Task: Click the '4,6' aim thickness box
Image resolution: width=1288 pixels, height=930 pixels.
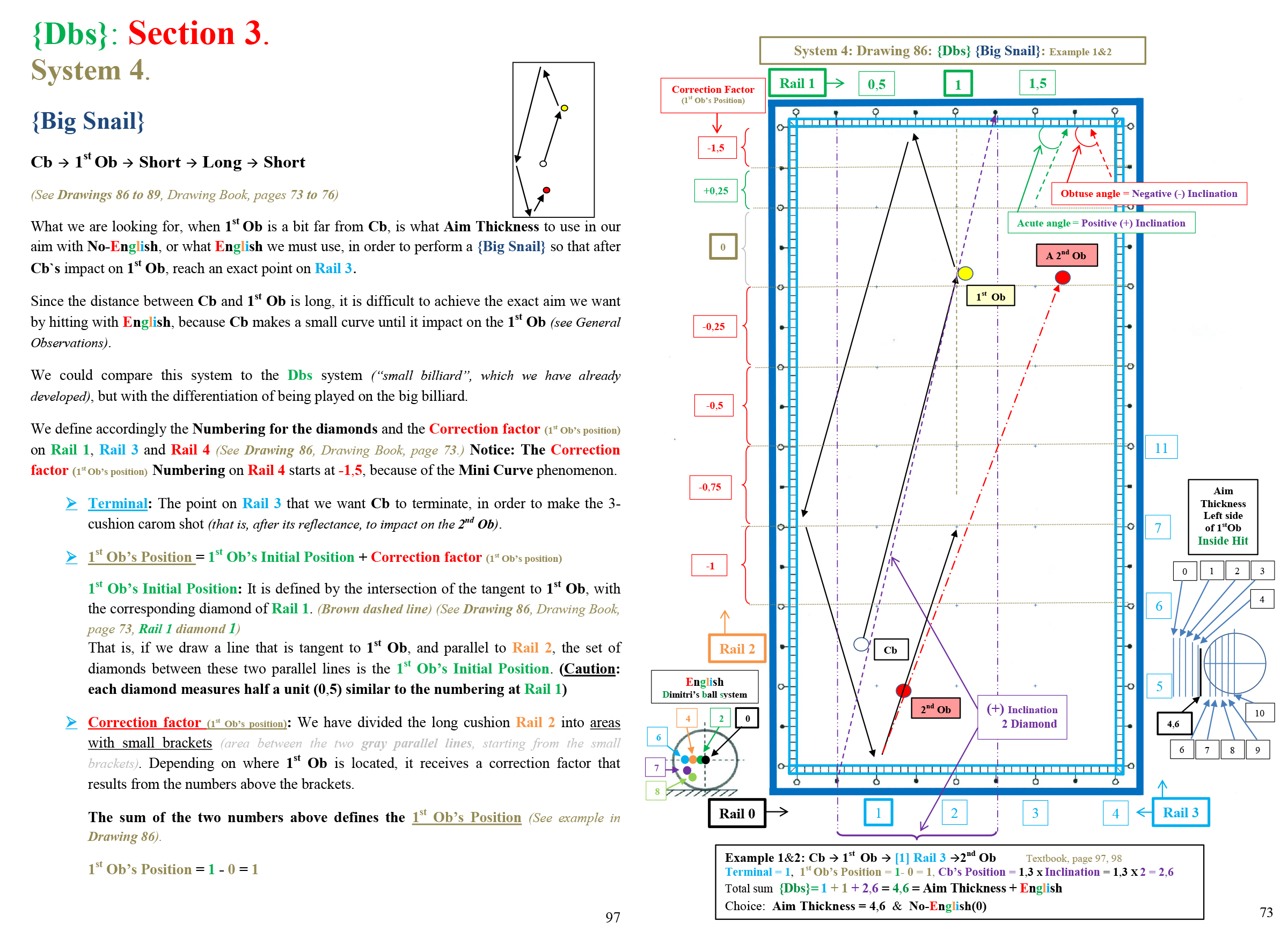Action: 1174,723
